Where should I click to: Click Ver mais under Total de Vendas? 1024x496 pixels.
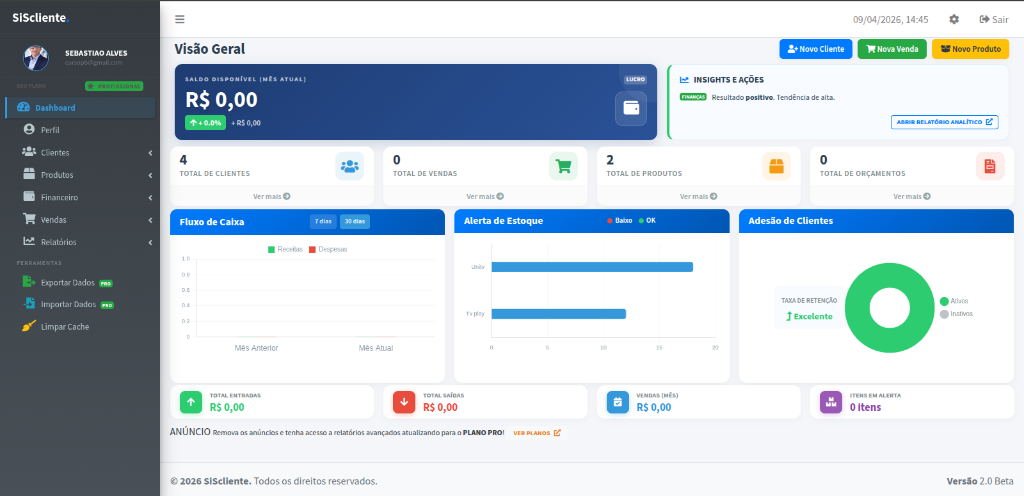(x=485, y=196)
